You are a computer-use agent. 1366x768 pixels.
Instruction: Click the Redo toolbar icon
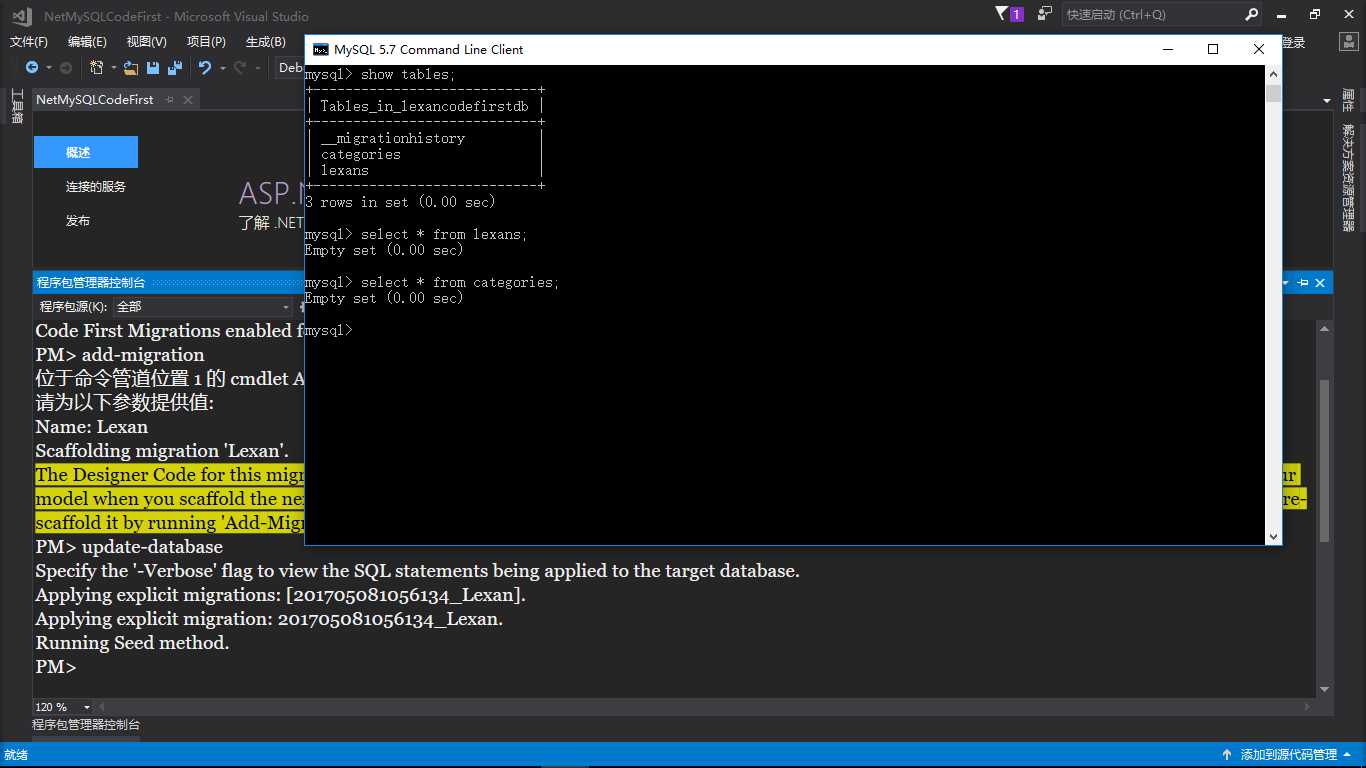(239, 68)
